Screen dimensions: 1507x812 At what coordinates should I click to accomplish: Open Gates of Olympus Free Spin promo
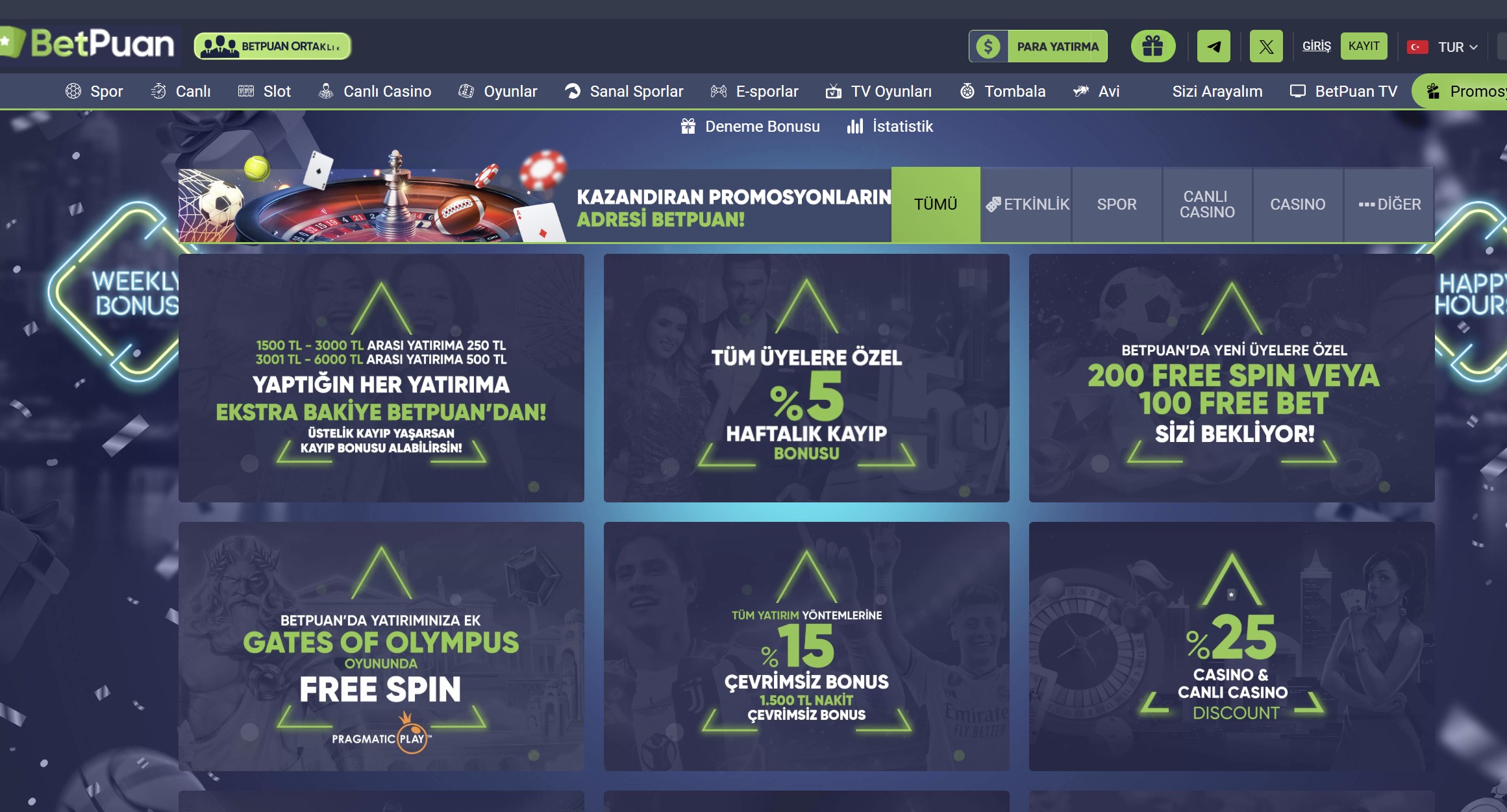pos(381,646)
